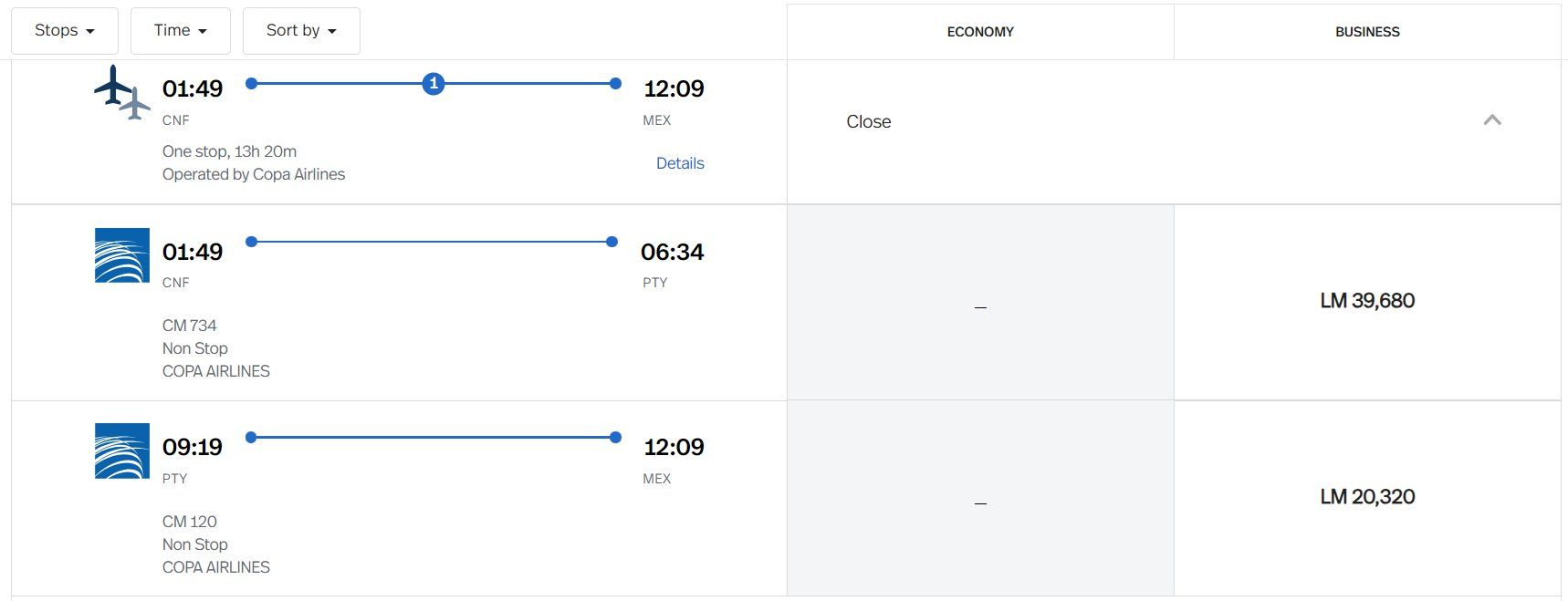Select Business fare LM 20,320
Image resolution: width=1568 pixels, height=601 pixels.
pyautogui.click(x=1367, y=497)
